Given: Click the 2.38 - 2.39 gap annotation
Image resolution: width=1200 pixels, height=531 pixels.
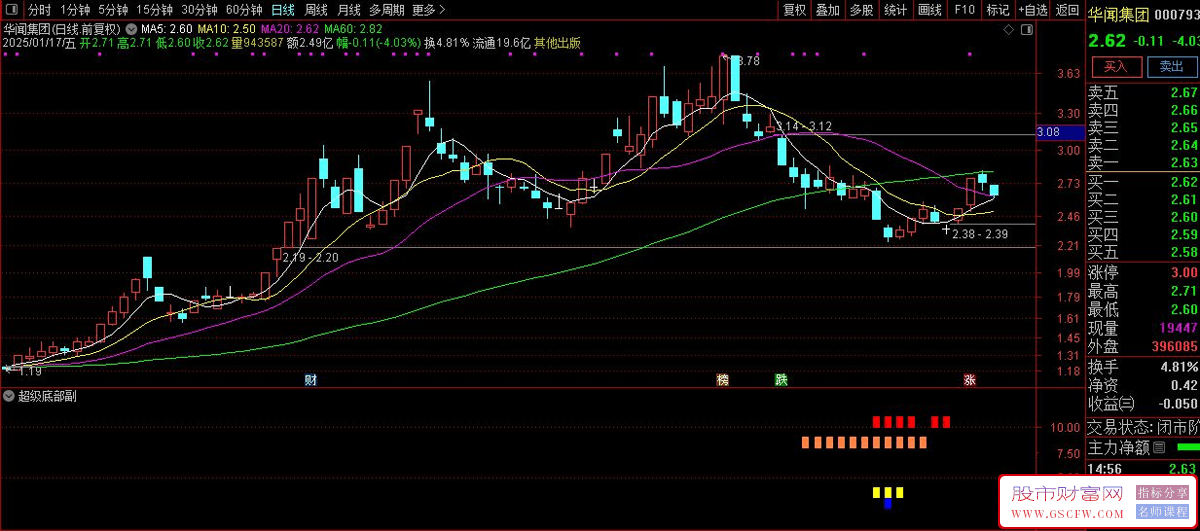Looking at the screenshot, I should (x=980, y=234).
